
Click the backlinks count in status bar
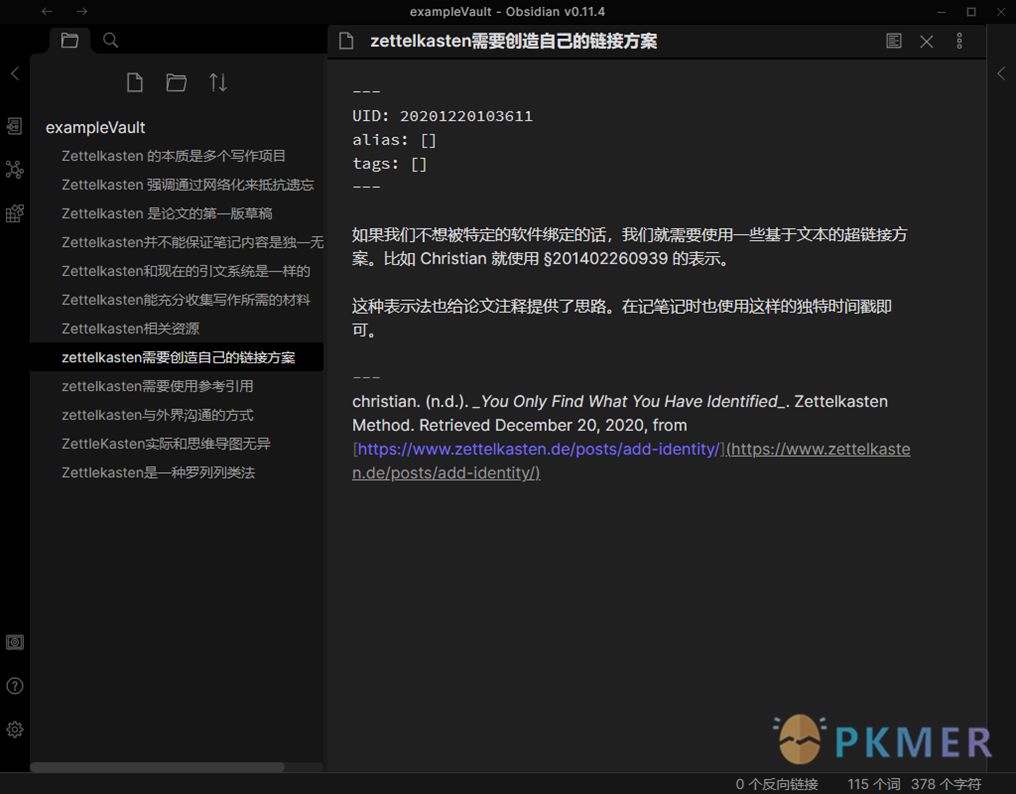tap(776, 784)
